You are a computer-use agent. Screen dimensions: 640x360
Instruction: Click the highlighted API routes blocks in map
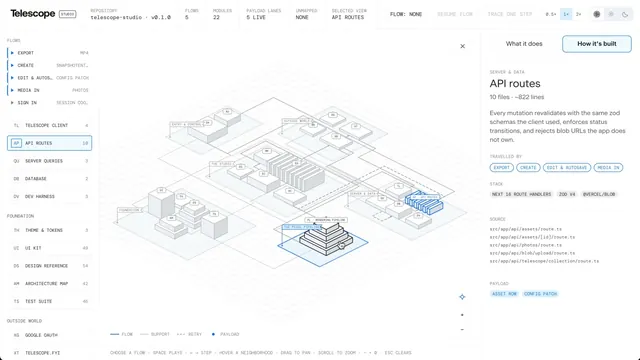[x=424, y=202]
